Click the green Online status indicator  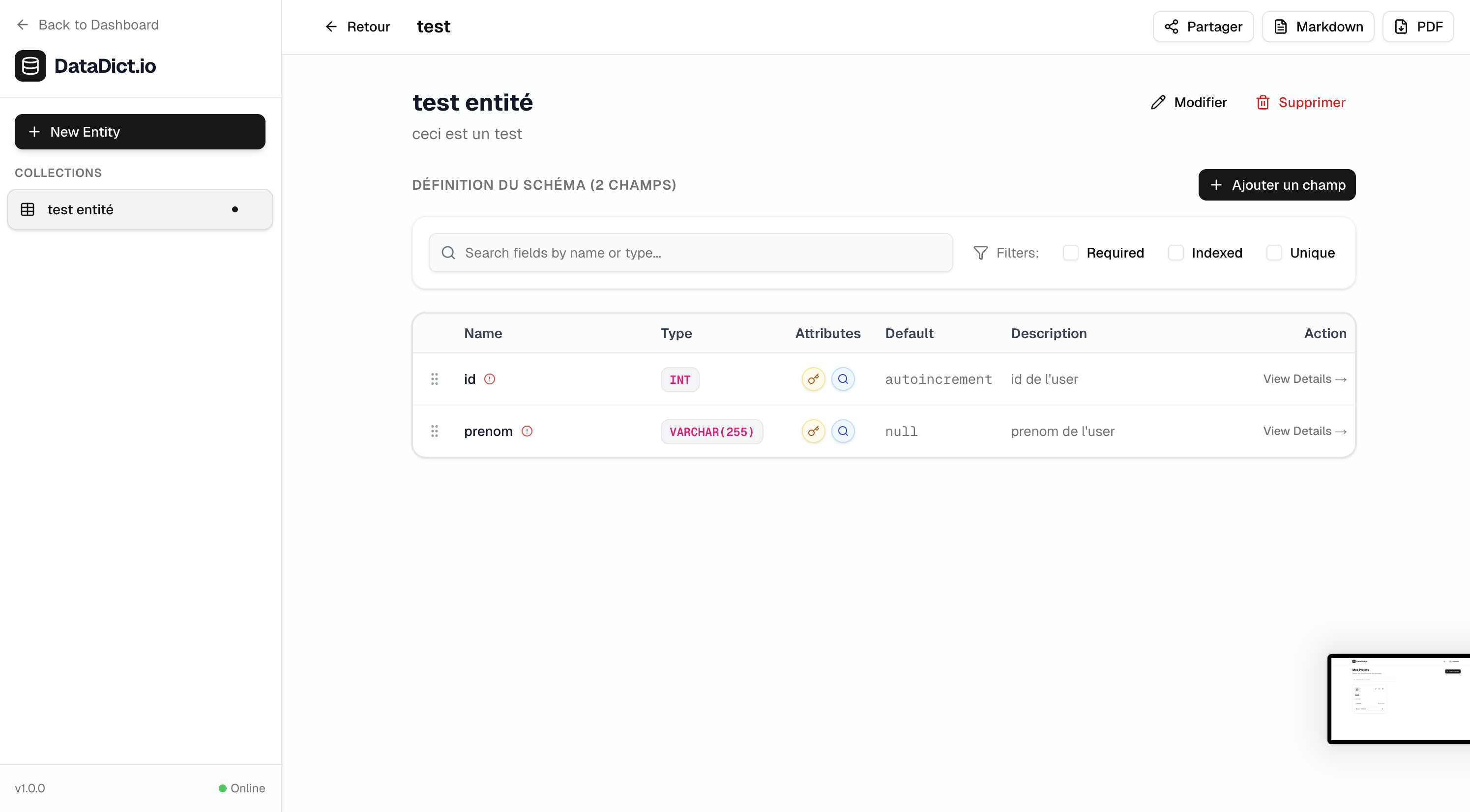pos(222,788)
